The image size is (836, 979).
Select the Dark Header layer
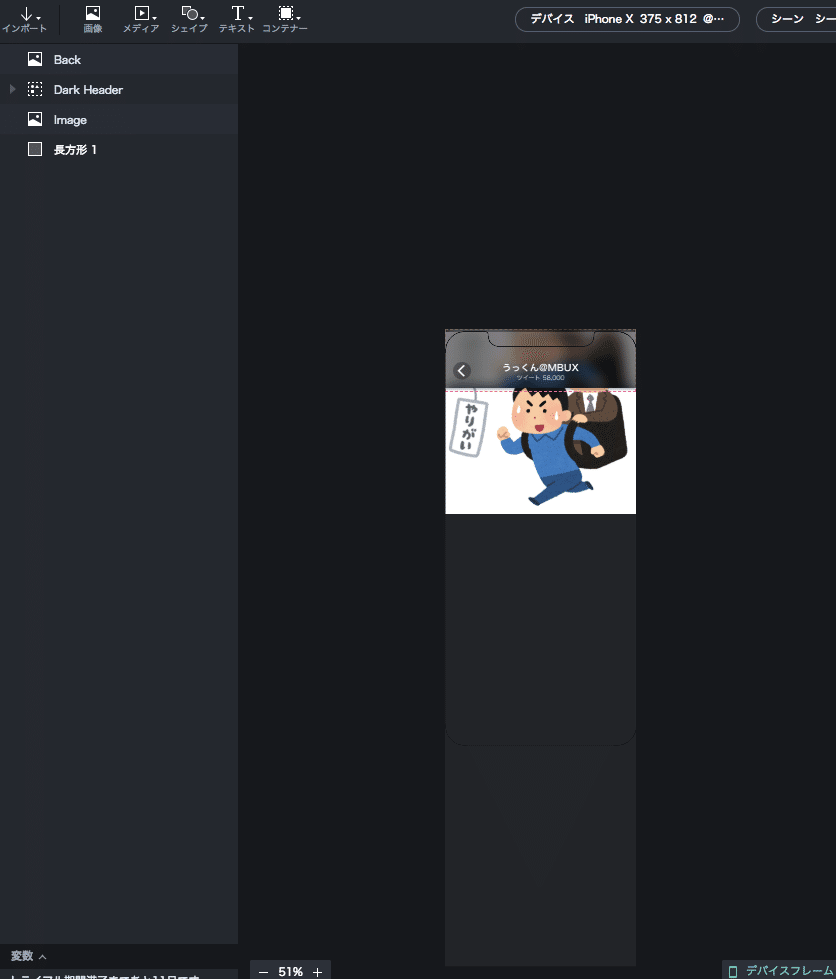[x=119, y=89]
